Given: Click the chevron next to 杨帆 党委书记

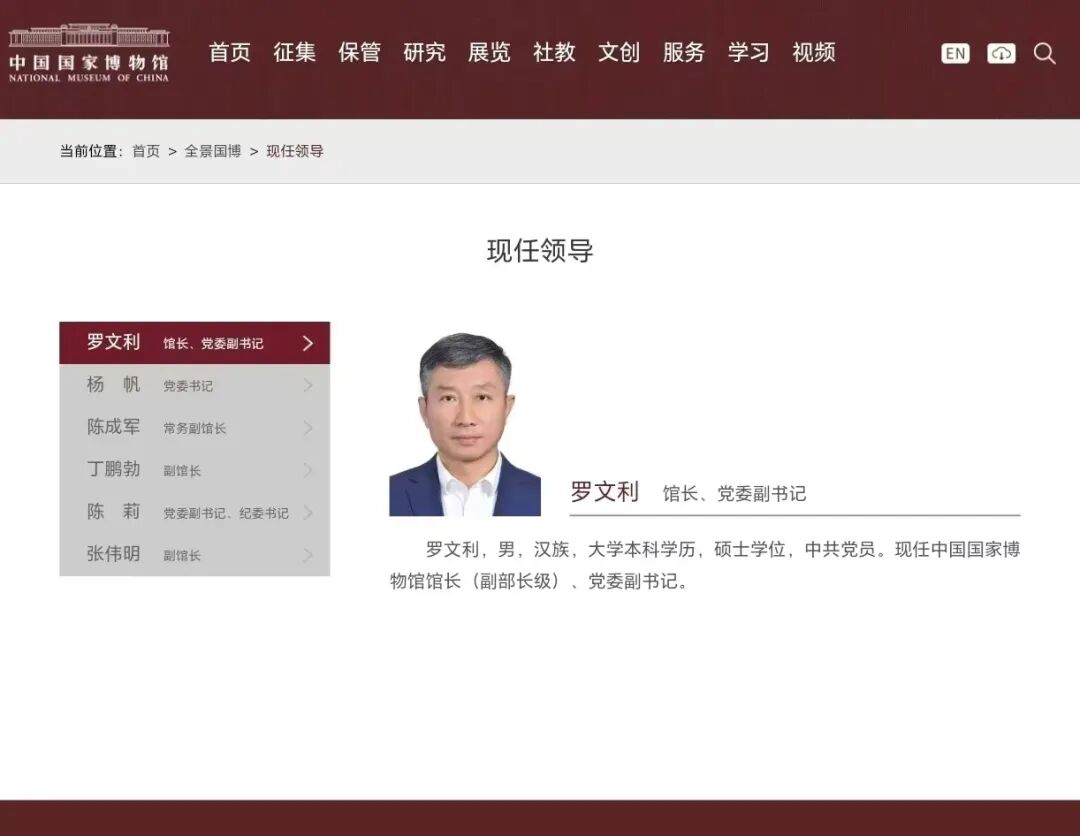Looking at the screenshot, I should click(x=307, y=386).
